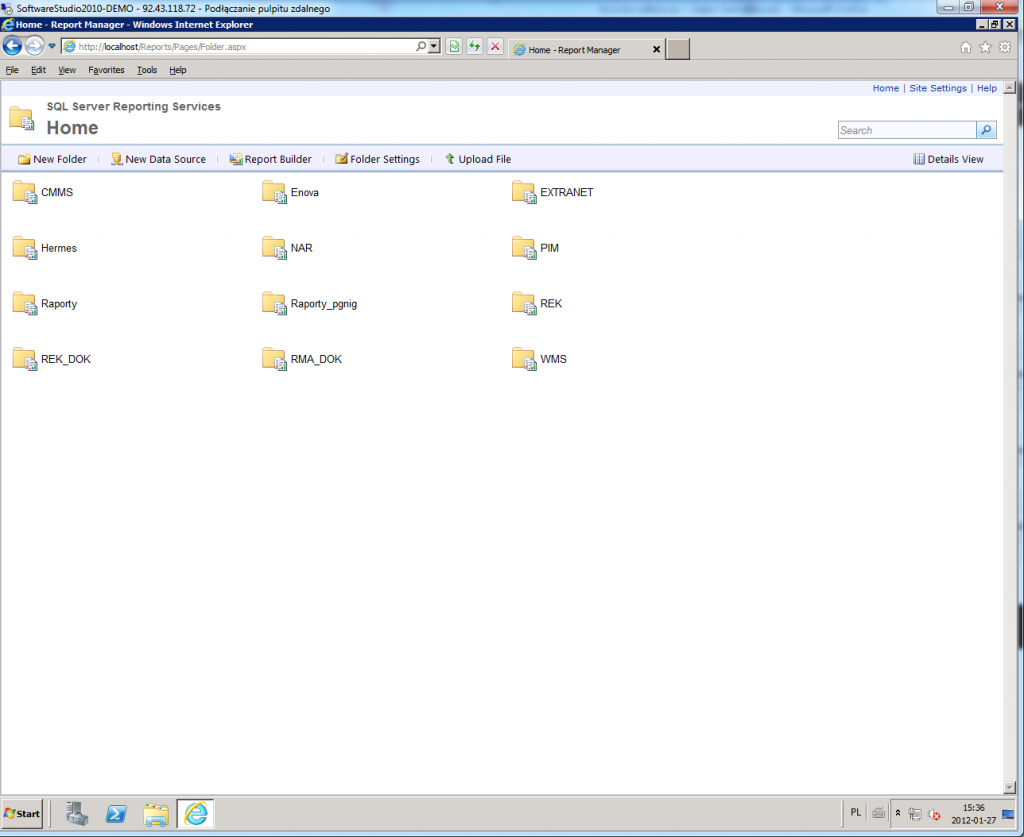Expand the recent pages chevron near navigation buttons
Image resolution: width=1024 pixels, height=837 pixels.
pos(50,45)
